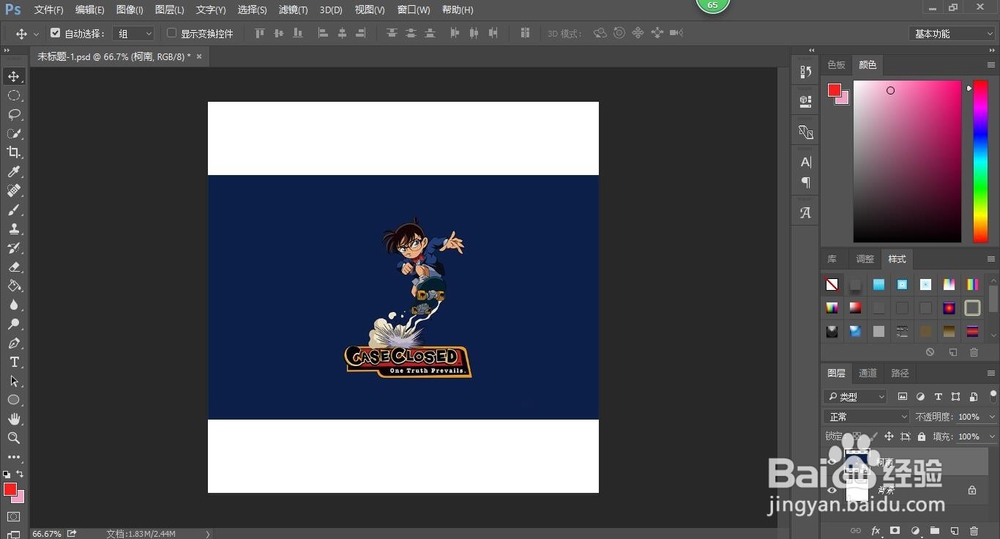The height and width of the screenshot is (539, 1000).
Task: Select the Hand tool
Action: pyautogui.click(x=13, y=419)
